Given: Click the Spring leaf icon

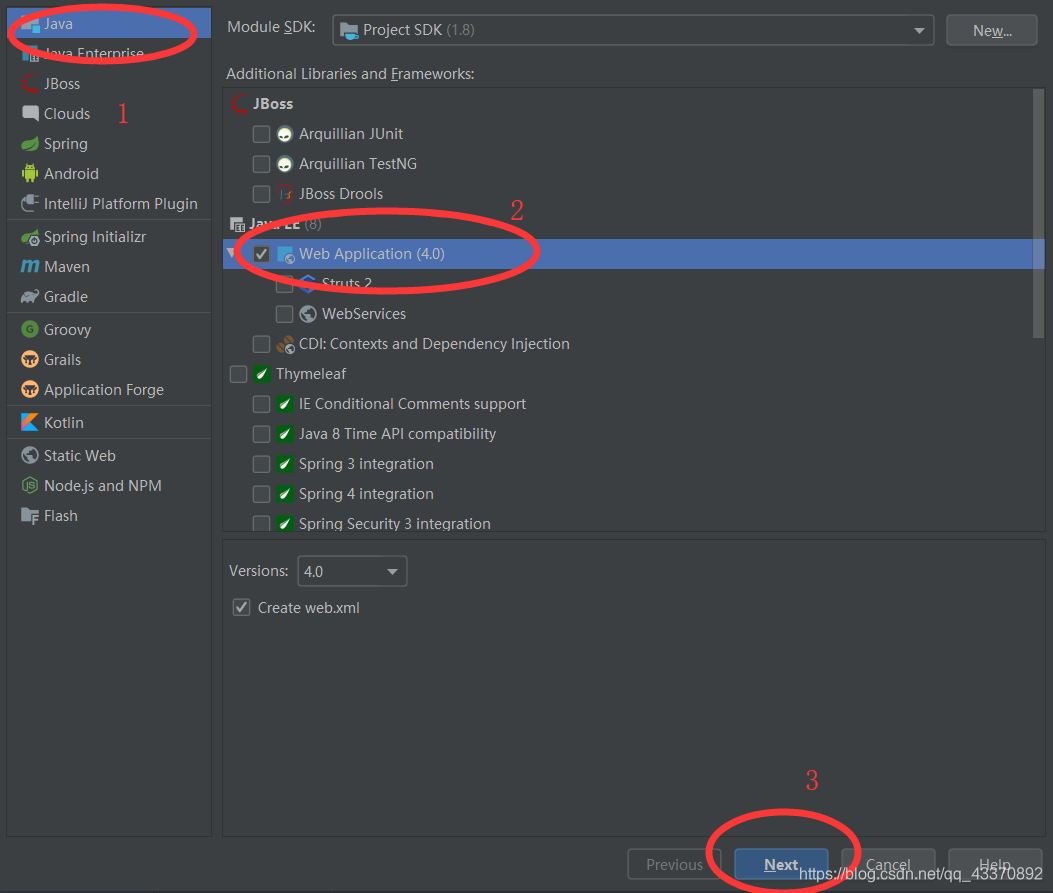Looking at the screenshot, I should 30,144.
